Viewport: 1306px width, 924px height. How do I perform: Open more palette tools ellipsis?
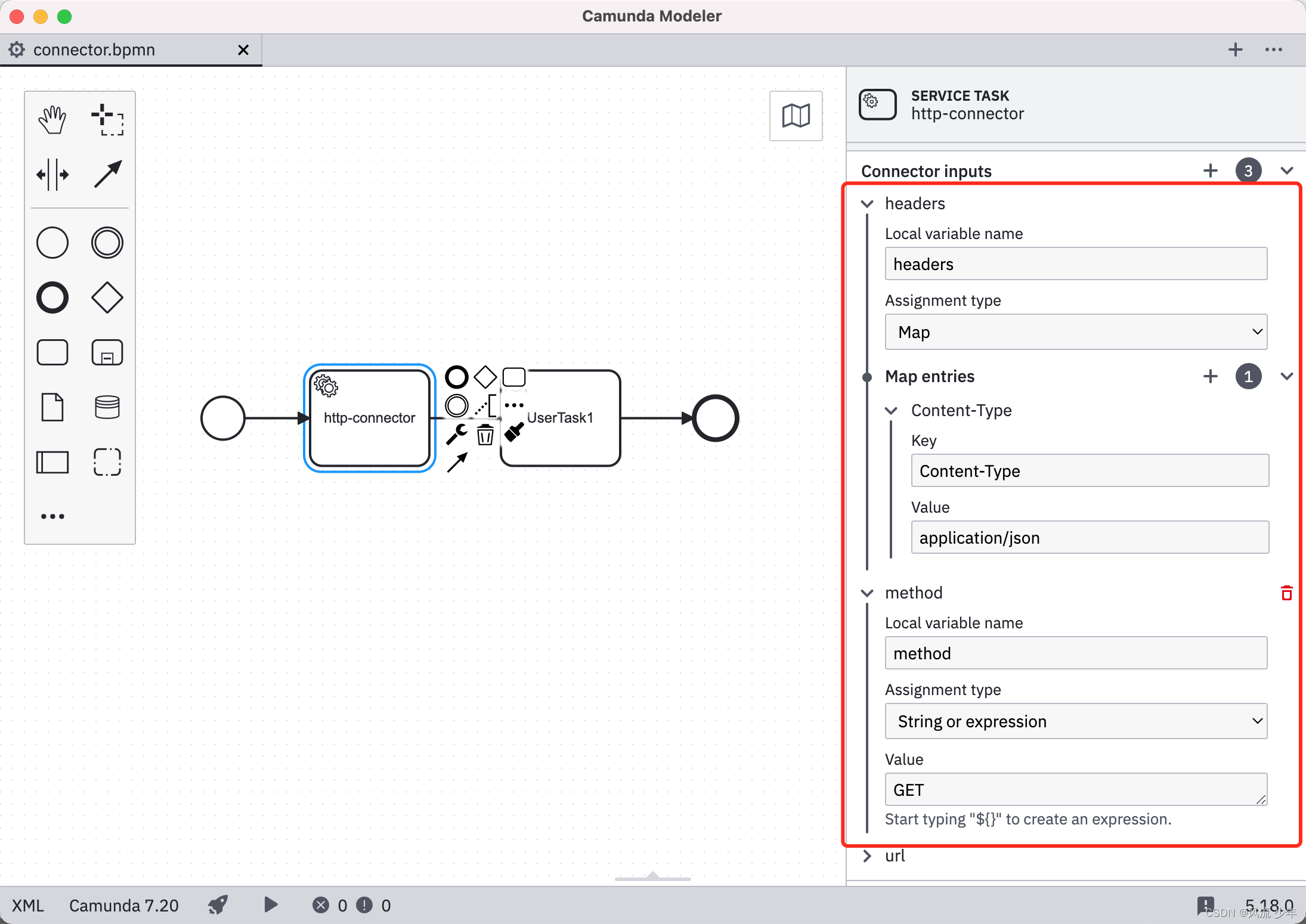(52, 516)
